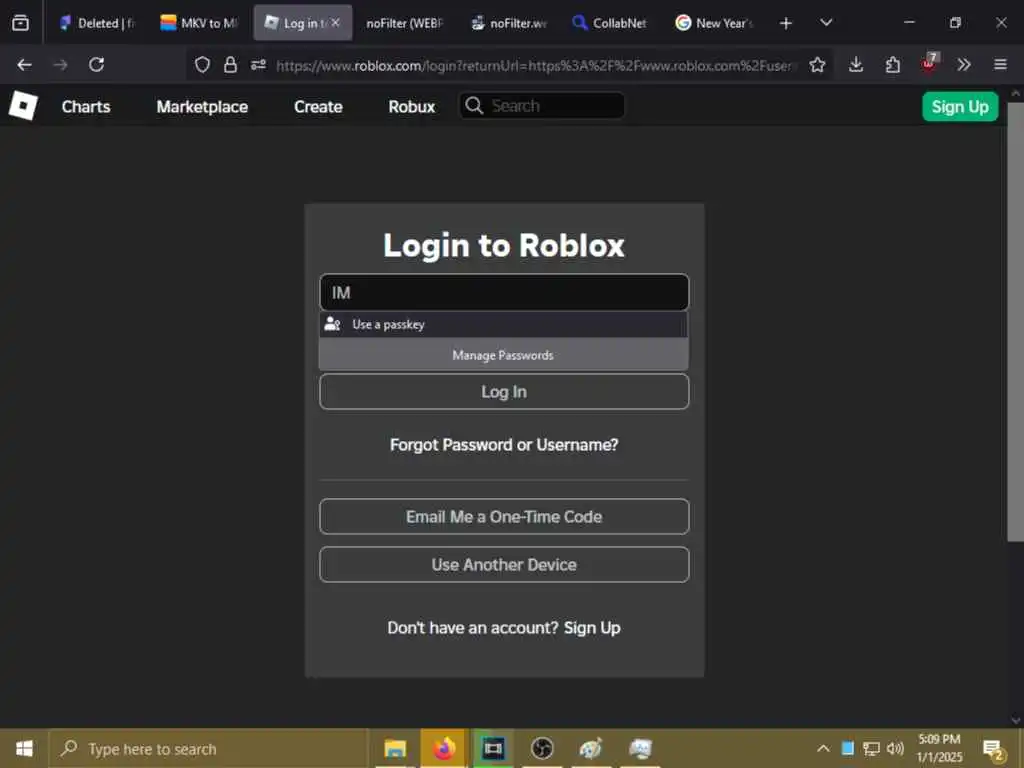Switch to the New Year's Google tab
Viewport: 1024px width, 768px height.
(714, 24)
